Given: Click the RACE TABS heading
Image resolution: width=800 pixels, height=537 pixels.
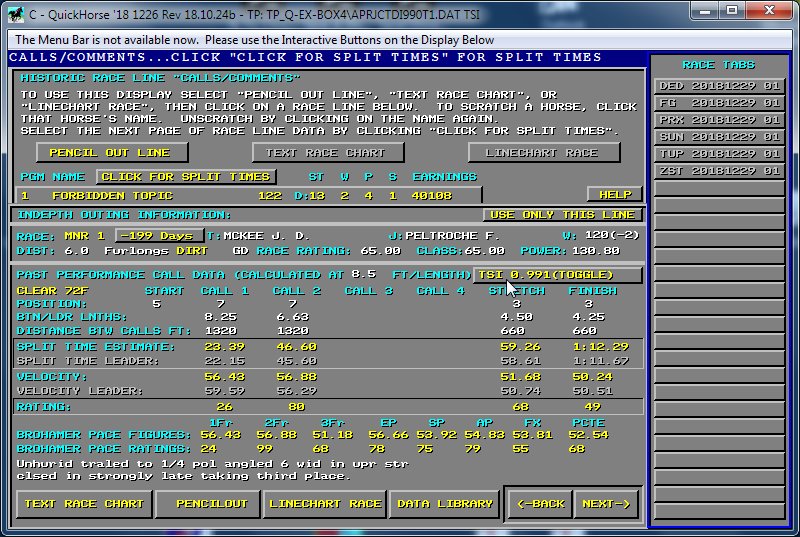Looking at the screenshot, I should 718,65.
